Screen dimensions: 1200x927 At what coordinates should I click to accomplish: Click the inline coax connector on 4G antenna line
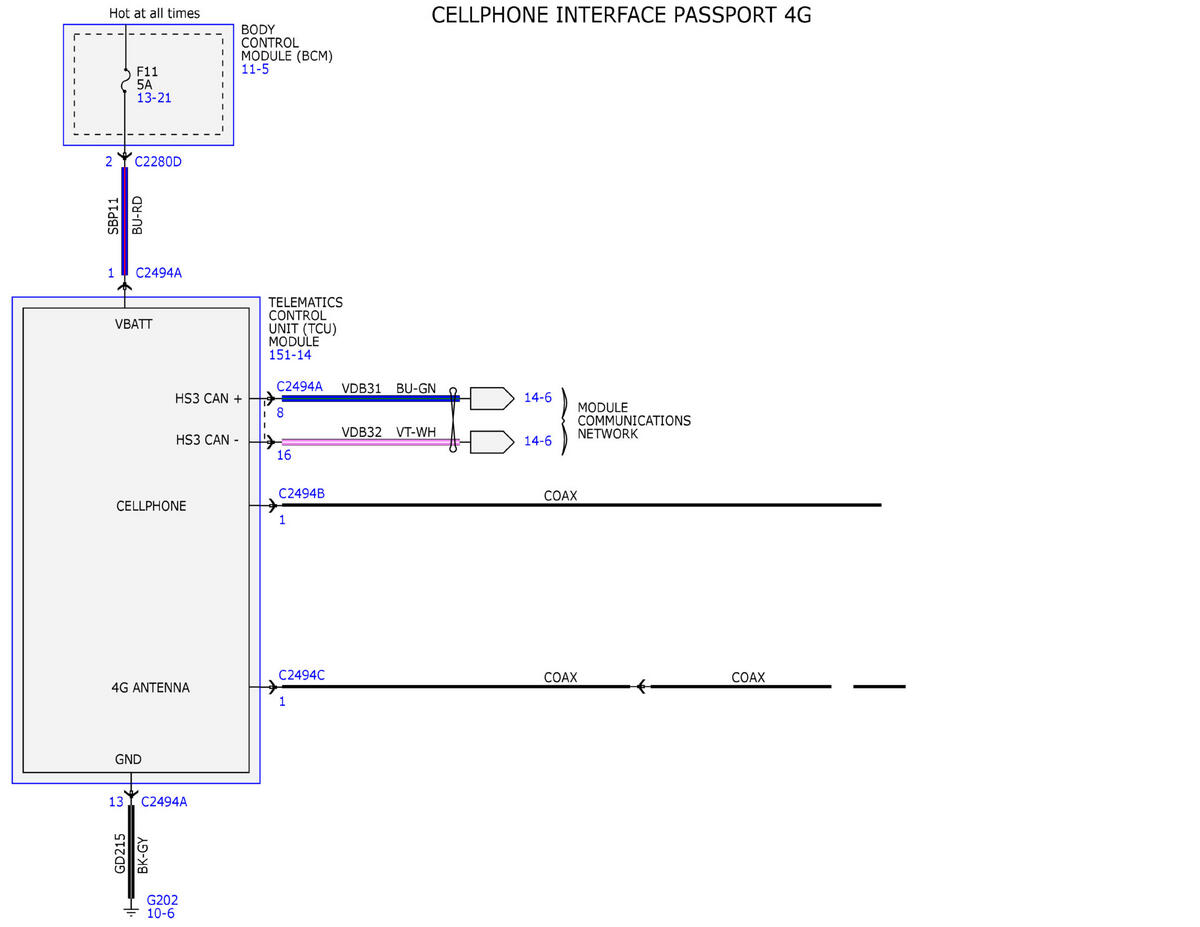click(x=641, y=686)
